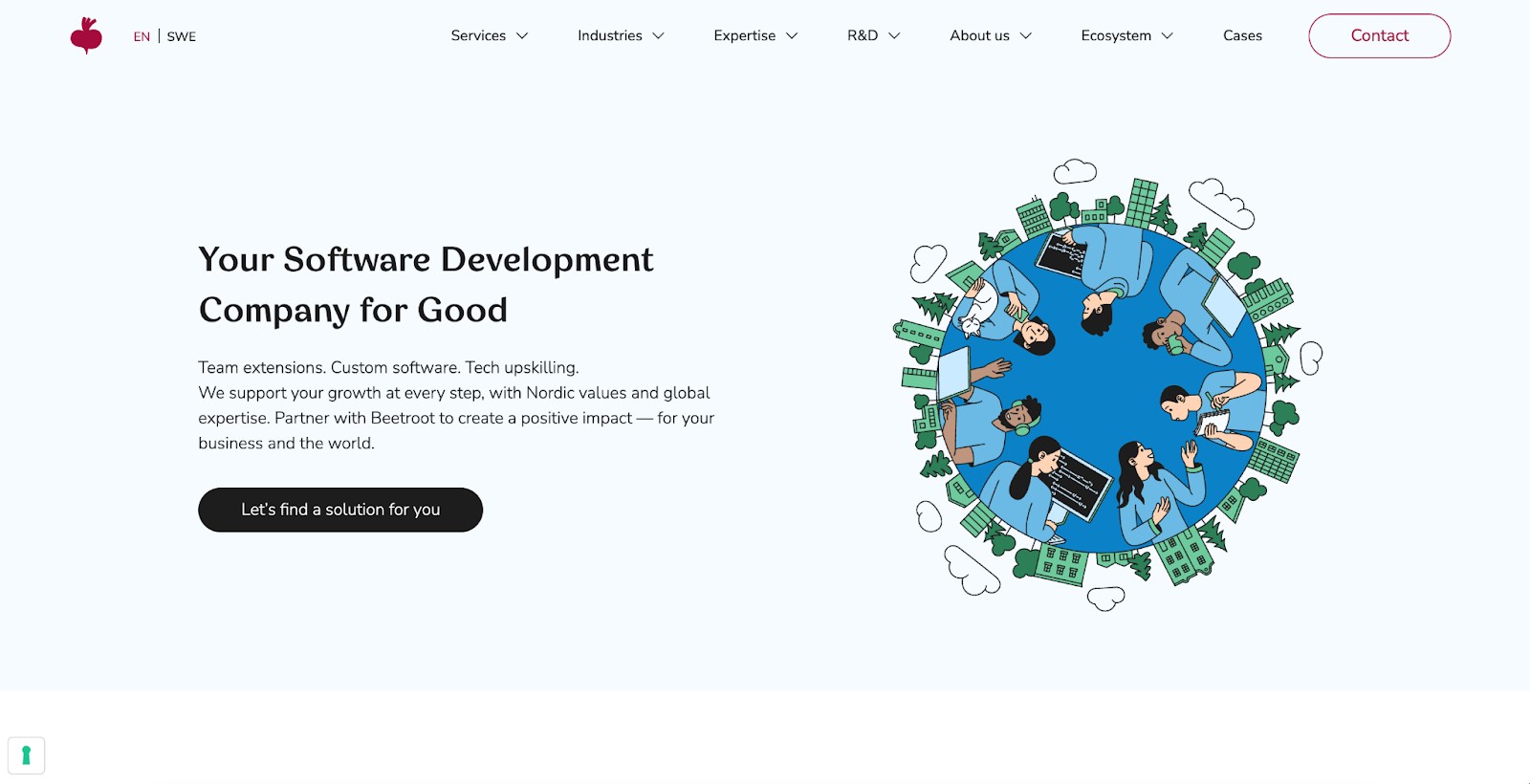Open the Expertise menu label
Image resolution: width=1530 pixels, height=784 pixels.
pyautogui.click(x=744, y=35)
